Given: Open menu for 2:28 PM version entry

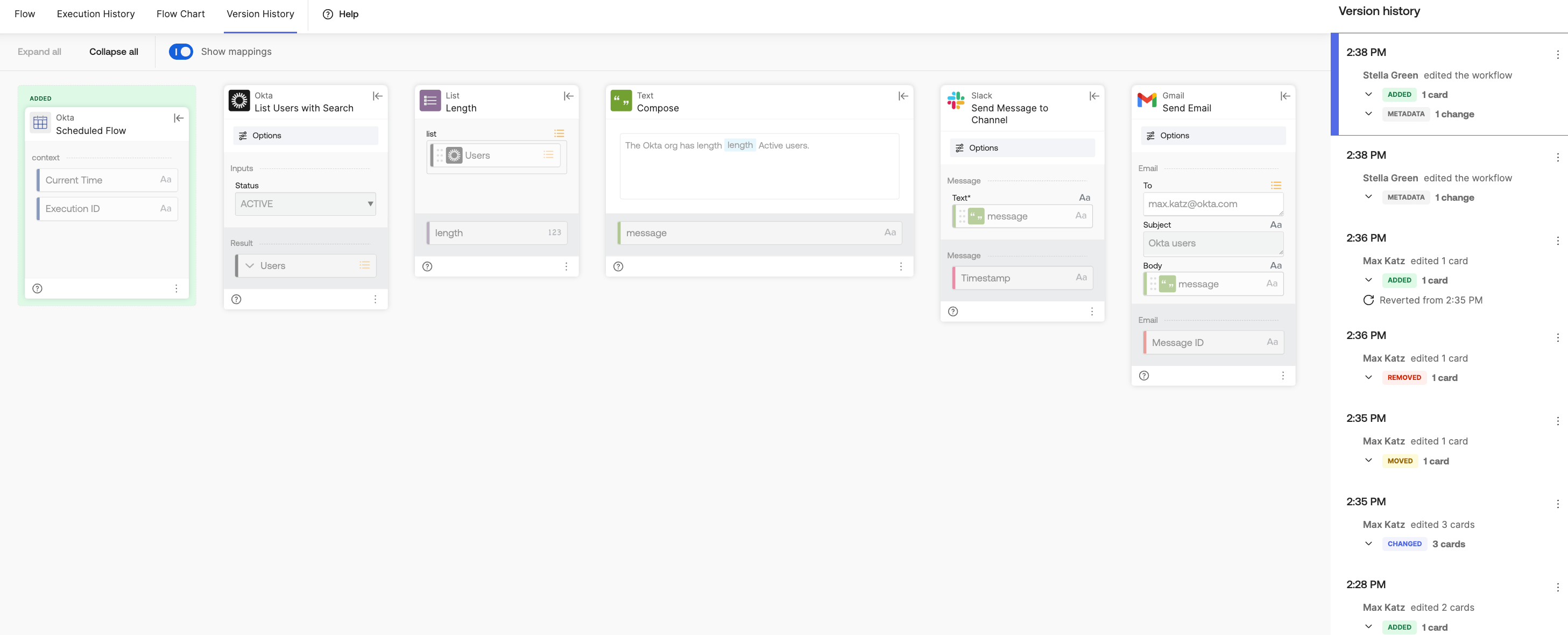Looking at the screenshot, I should [1558, 587].
